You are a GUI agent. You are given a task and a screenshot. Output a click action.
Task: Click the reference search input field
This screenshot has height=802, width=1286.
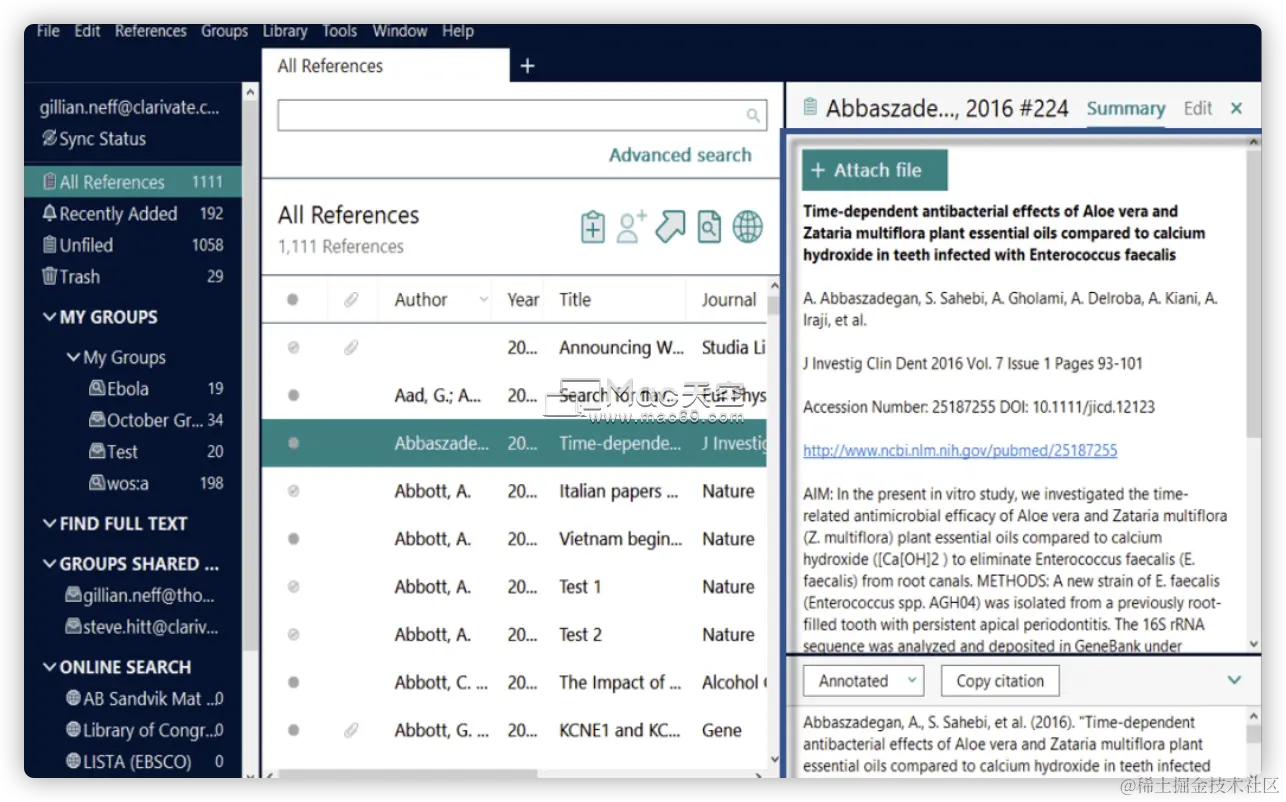522,115
